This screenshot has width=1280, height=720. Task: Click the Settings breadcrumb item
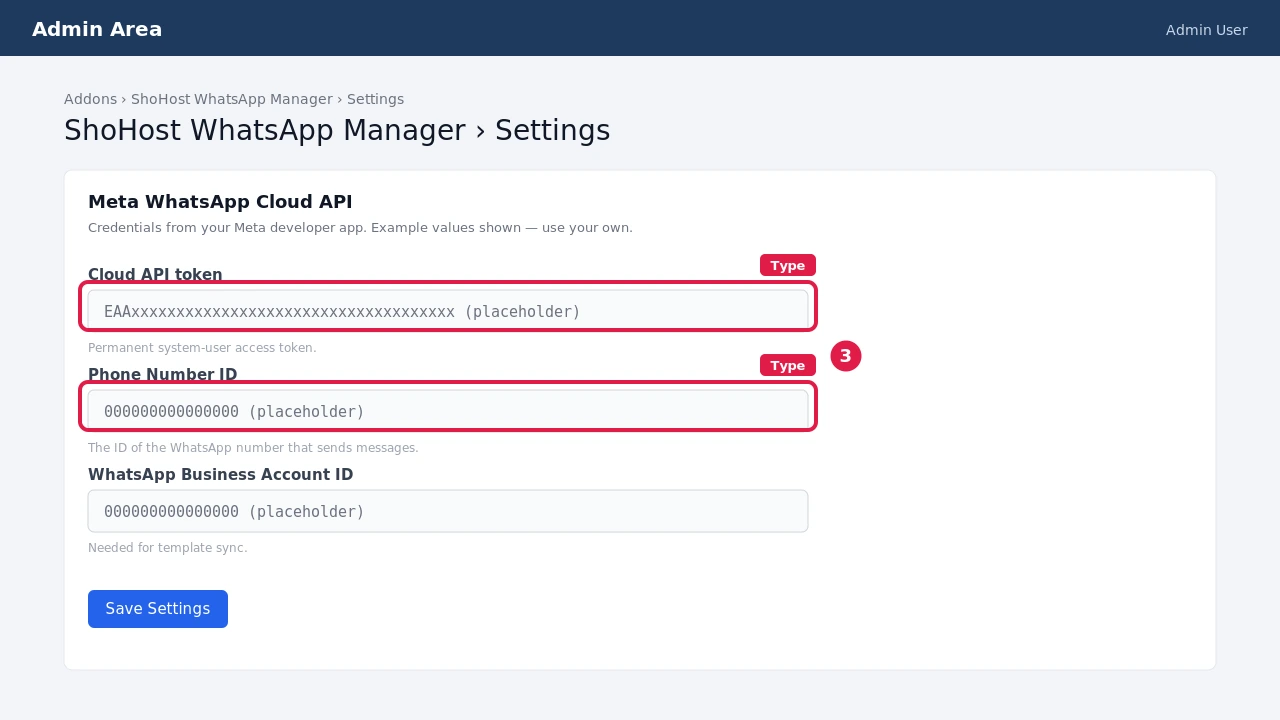pos(375,99)
